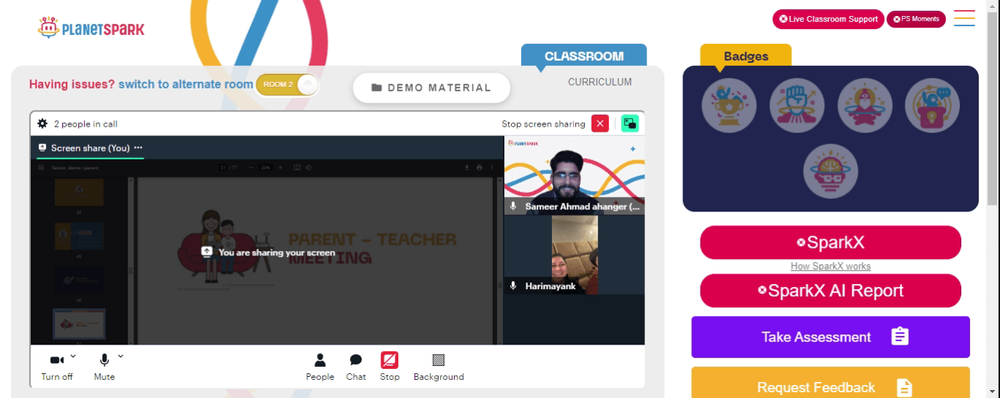Click '2 people in call' text
The height and width of the screenshot is (398, 1000).
pos(85,124)
